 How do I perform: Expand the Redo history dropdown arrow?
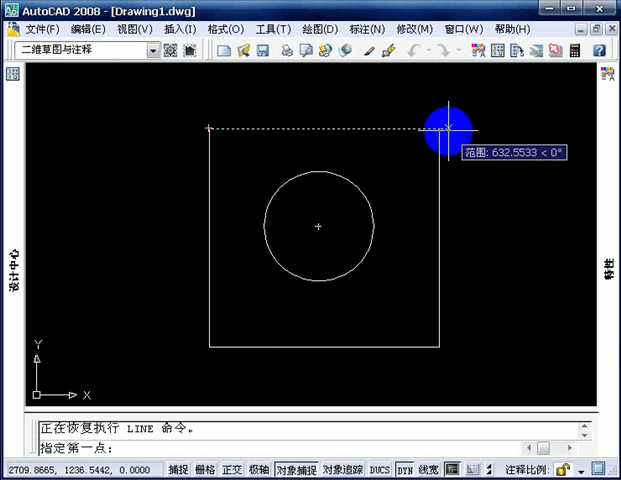coord(459,50)
